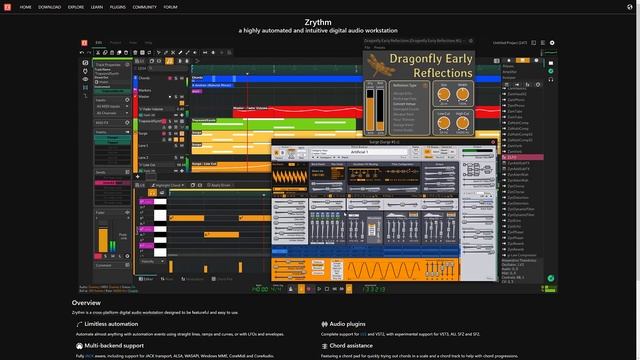Open the language globe icon in the header

coord(629,7)
